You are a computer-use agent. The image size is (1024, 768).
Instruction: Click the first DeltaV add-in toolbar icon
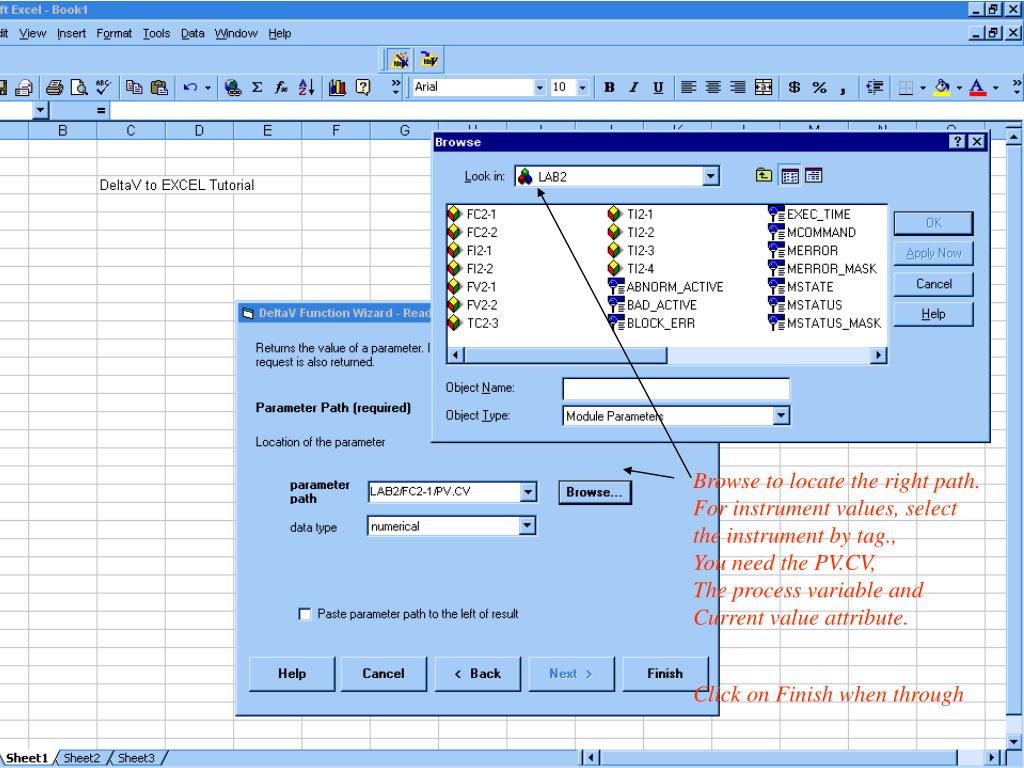pyautogui.click(x=400, y=60)
